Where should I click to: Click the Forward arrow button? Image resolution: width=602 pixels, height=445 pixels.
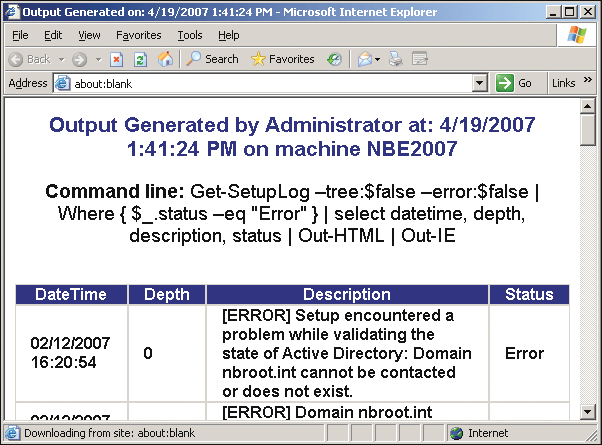(79, 60)
